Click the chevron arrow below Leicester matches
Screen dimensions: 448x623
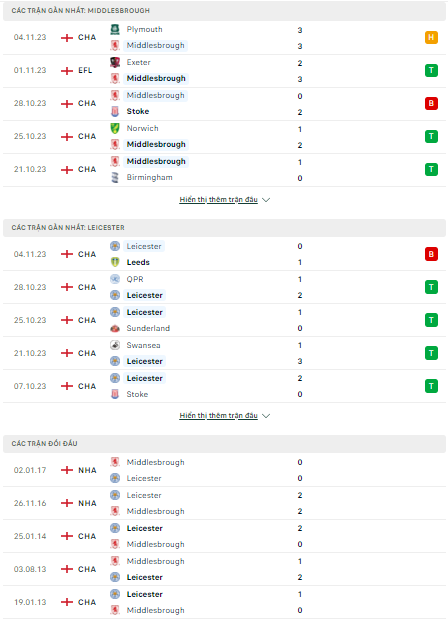pyautogui.click(x=266, y=416)
